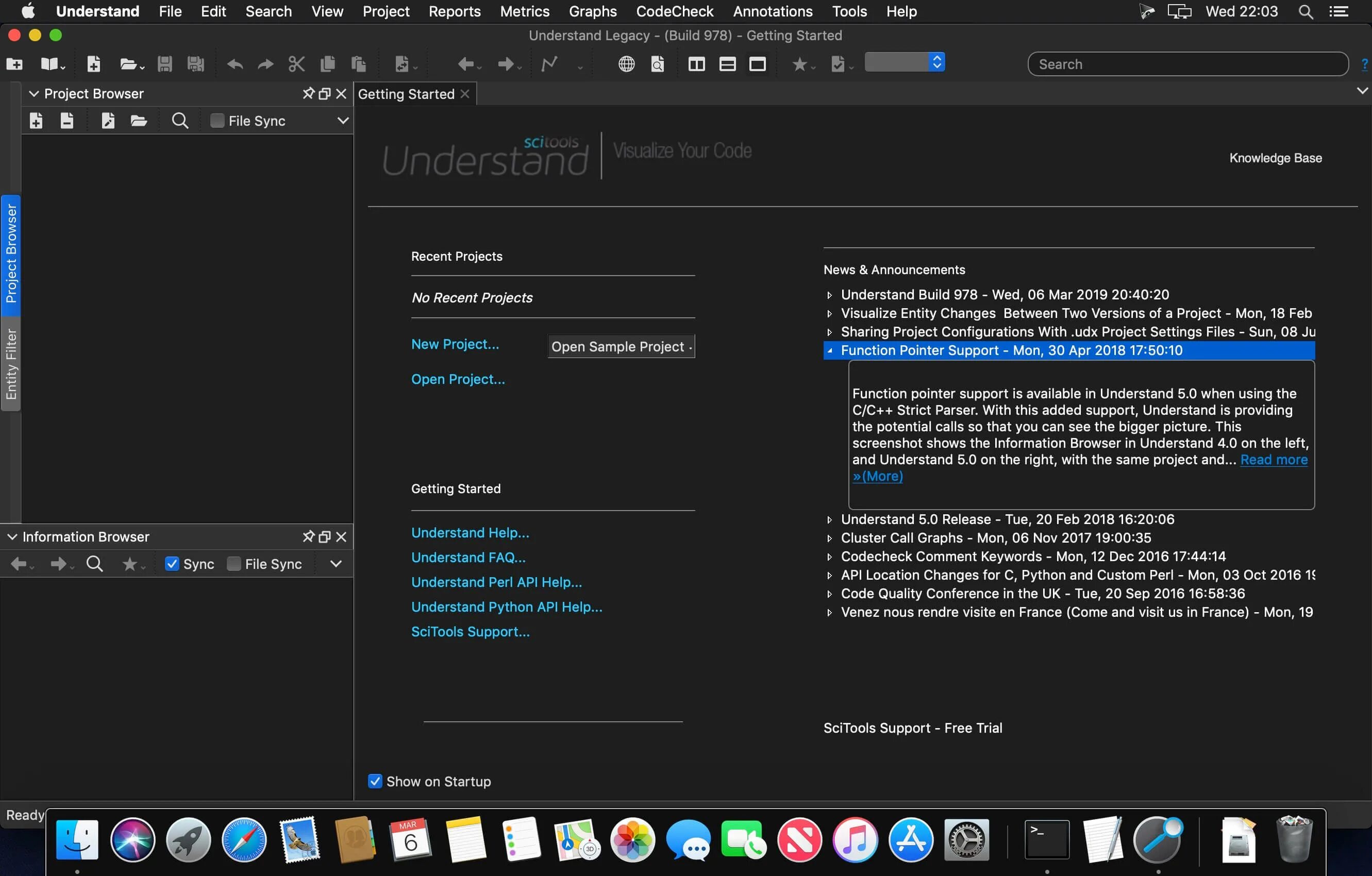
Task: Open the CodeCheck menu
Action: click(x=674, y=11)
